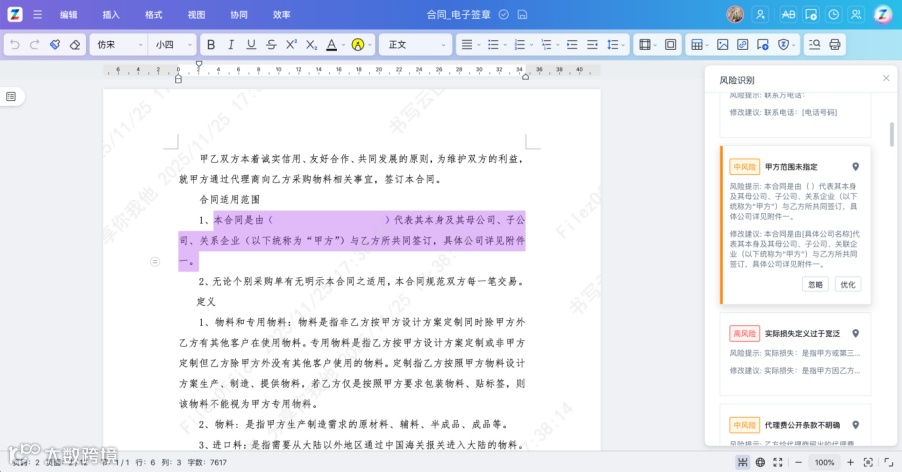Click the decrease indent icon

click(592, 44)
